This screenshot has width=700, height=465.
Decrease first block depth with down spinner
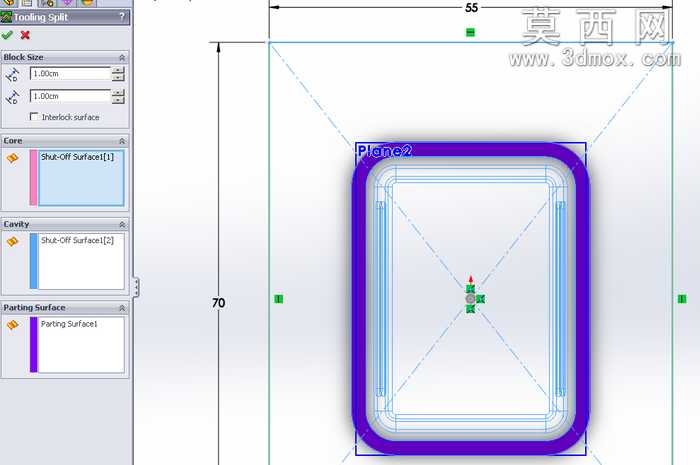pos(118,77)
